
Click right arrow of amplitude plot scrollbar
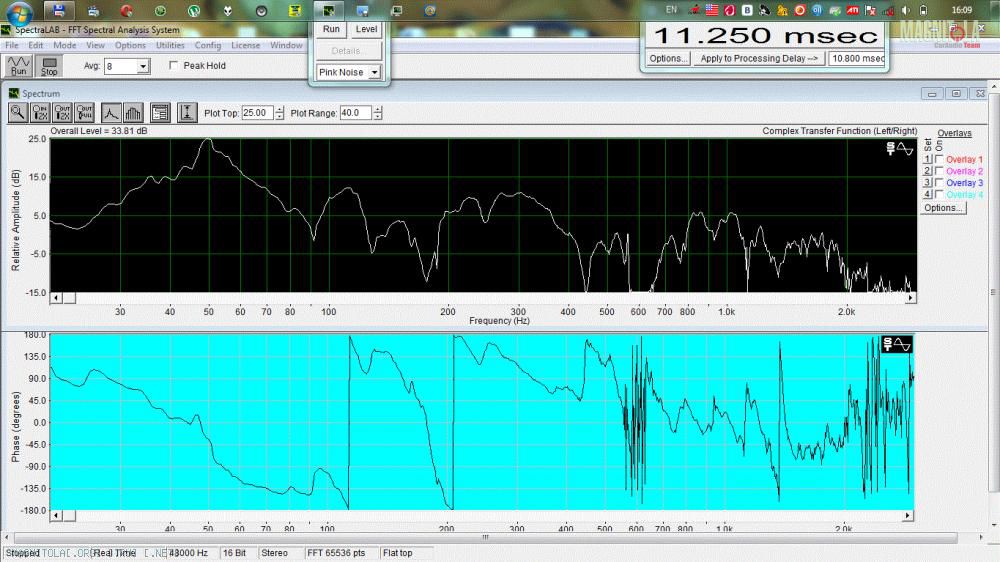click(911, 298)
